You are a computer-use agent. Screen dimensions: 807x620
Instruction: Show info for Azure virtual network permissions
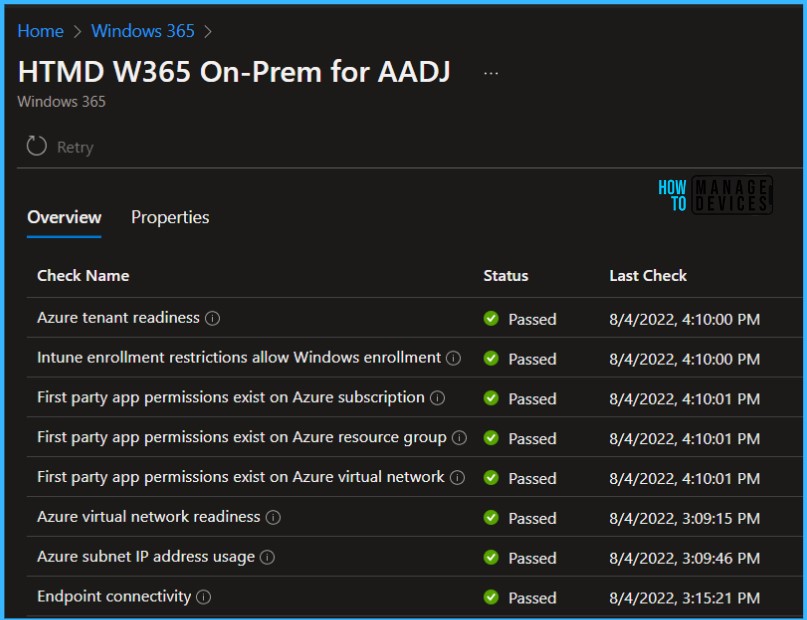point(457,477)
